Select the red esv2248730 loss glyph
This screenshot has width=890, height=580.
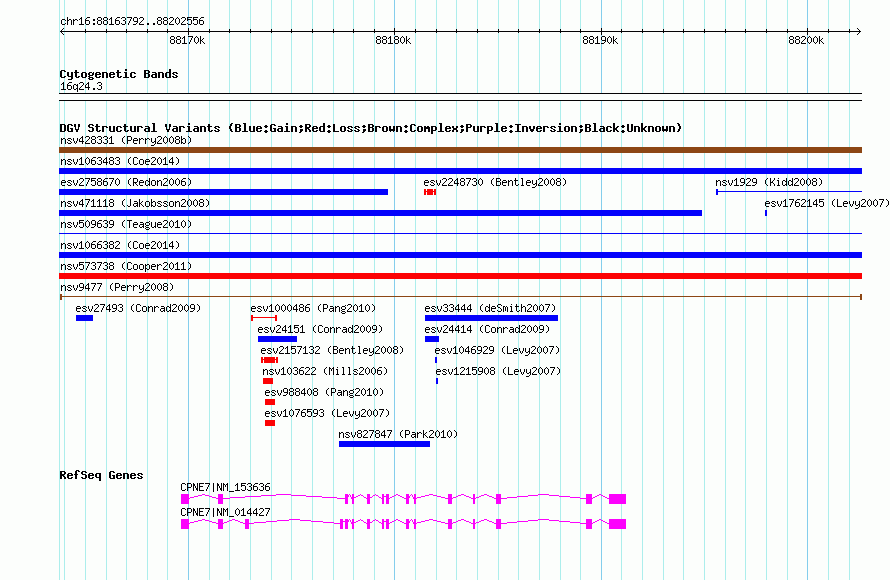pyautogui.click(x=430, y=192)
